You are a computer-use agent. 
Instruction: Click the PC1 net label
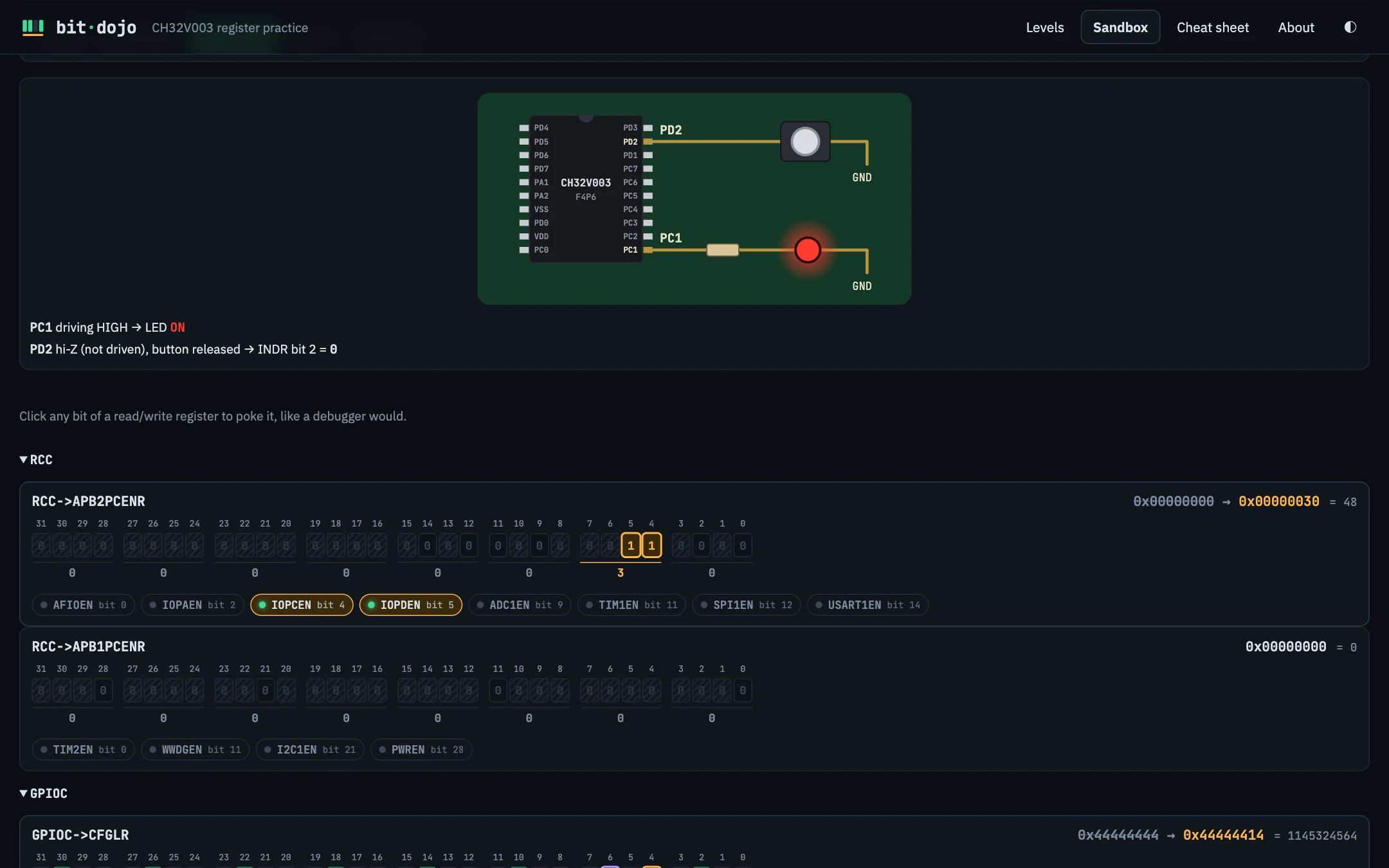click(671, 238)
